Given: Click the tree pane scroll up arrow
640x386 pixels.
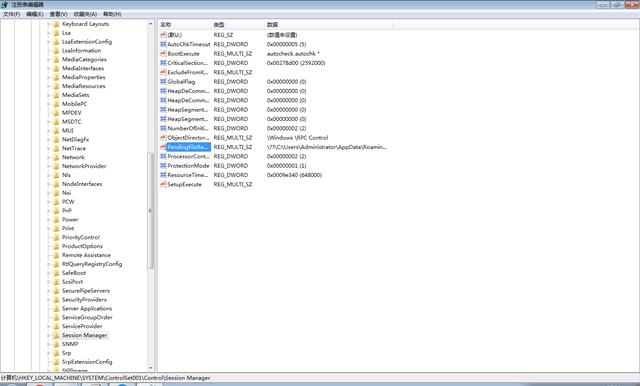Looking at the screenshot, I should click(x=151, y=24).
